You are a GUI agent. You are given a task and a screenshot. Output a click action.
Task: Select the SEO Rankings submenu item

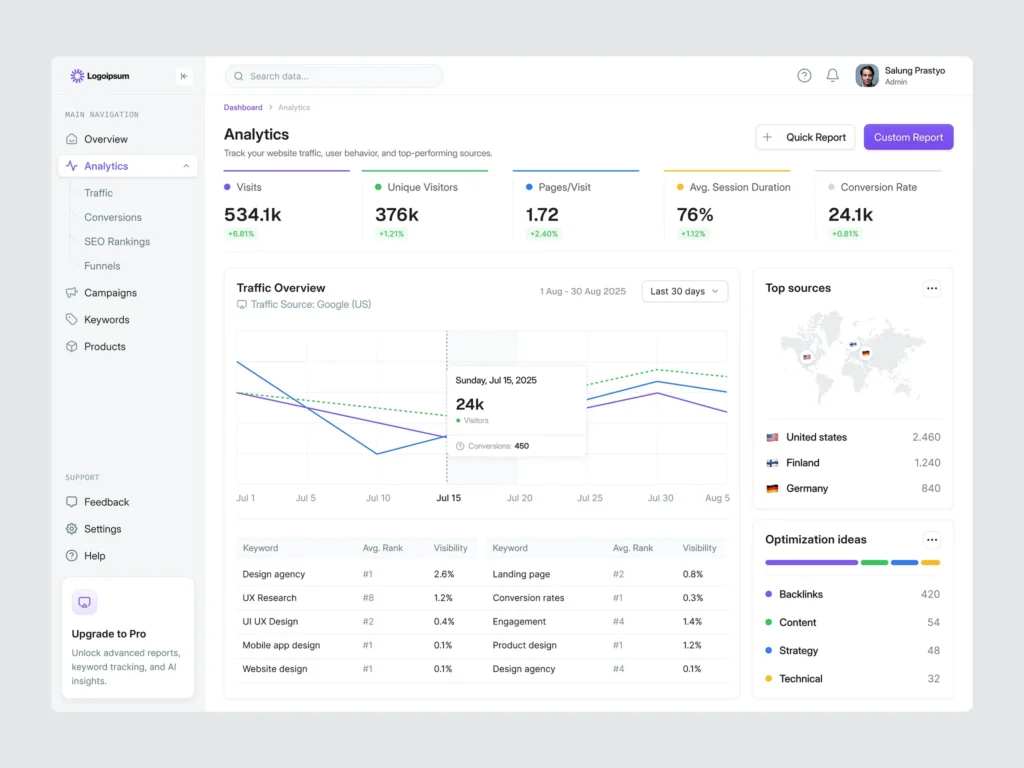click(117, 242)
